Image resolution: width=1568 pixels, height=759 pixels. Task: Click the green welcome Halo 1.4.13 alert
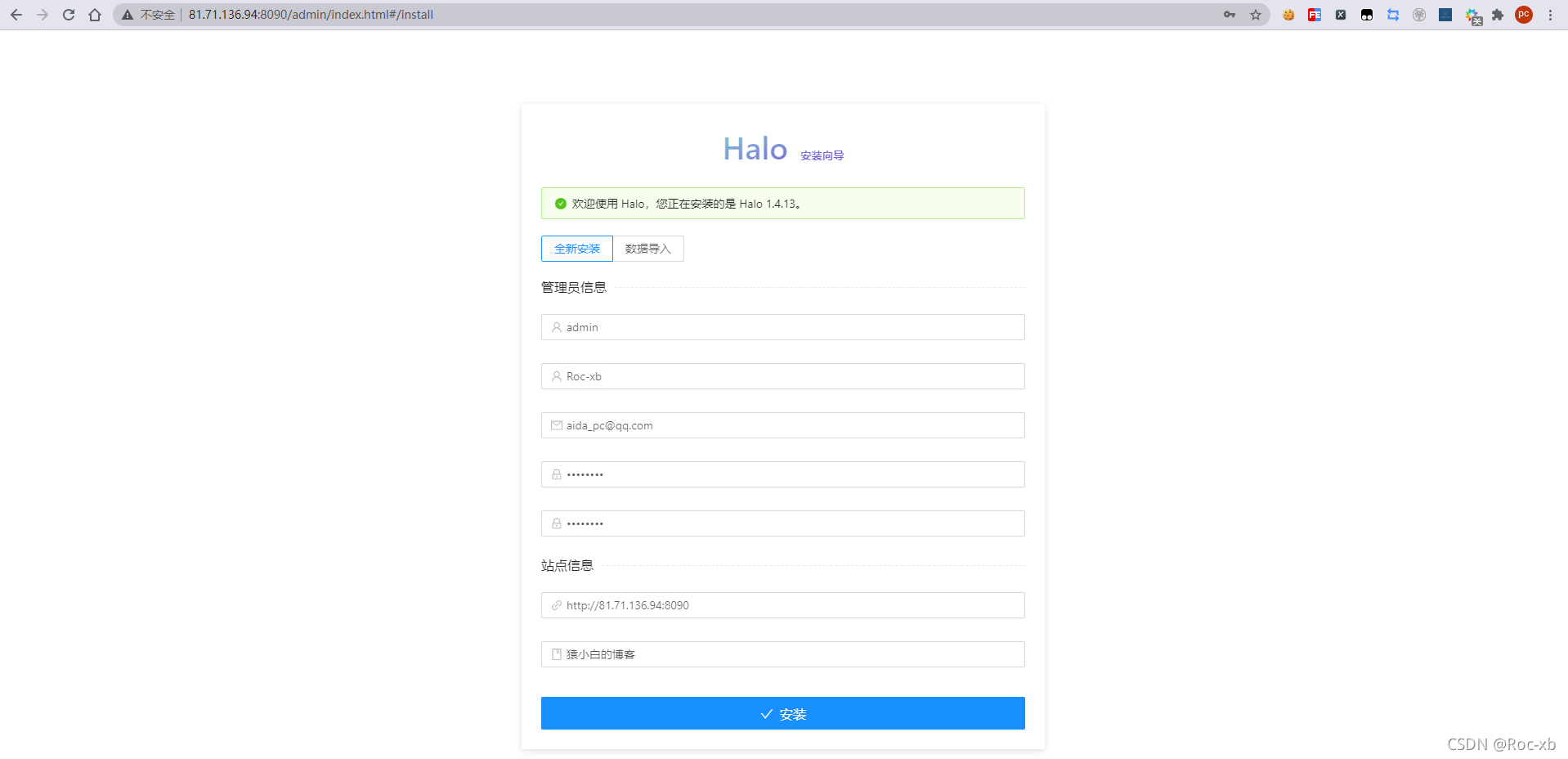point(783,204)
